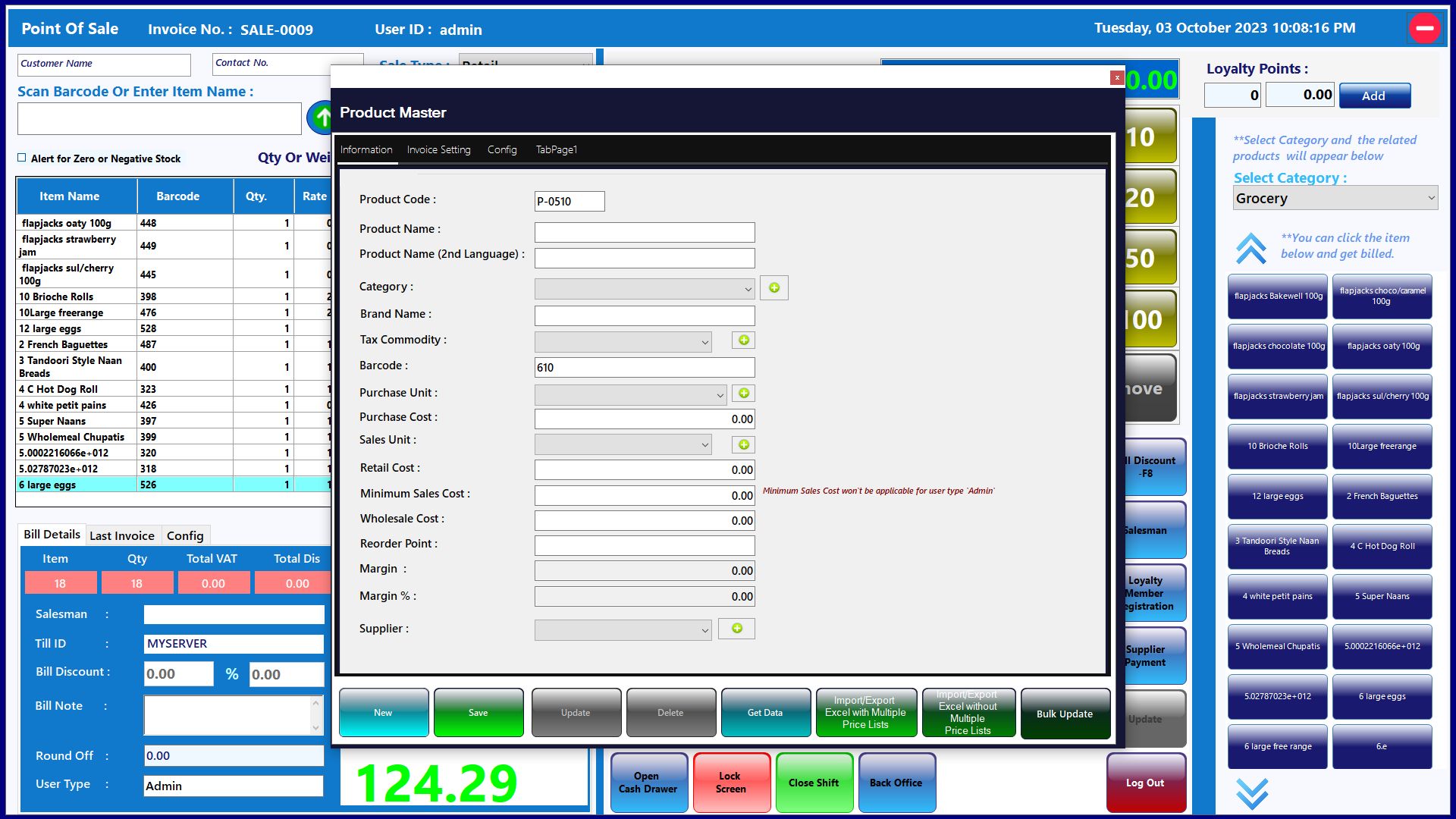Click green up-arrow barcode submit icon
1456x819 pixels.
click(x=322, y=118)
